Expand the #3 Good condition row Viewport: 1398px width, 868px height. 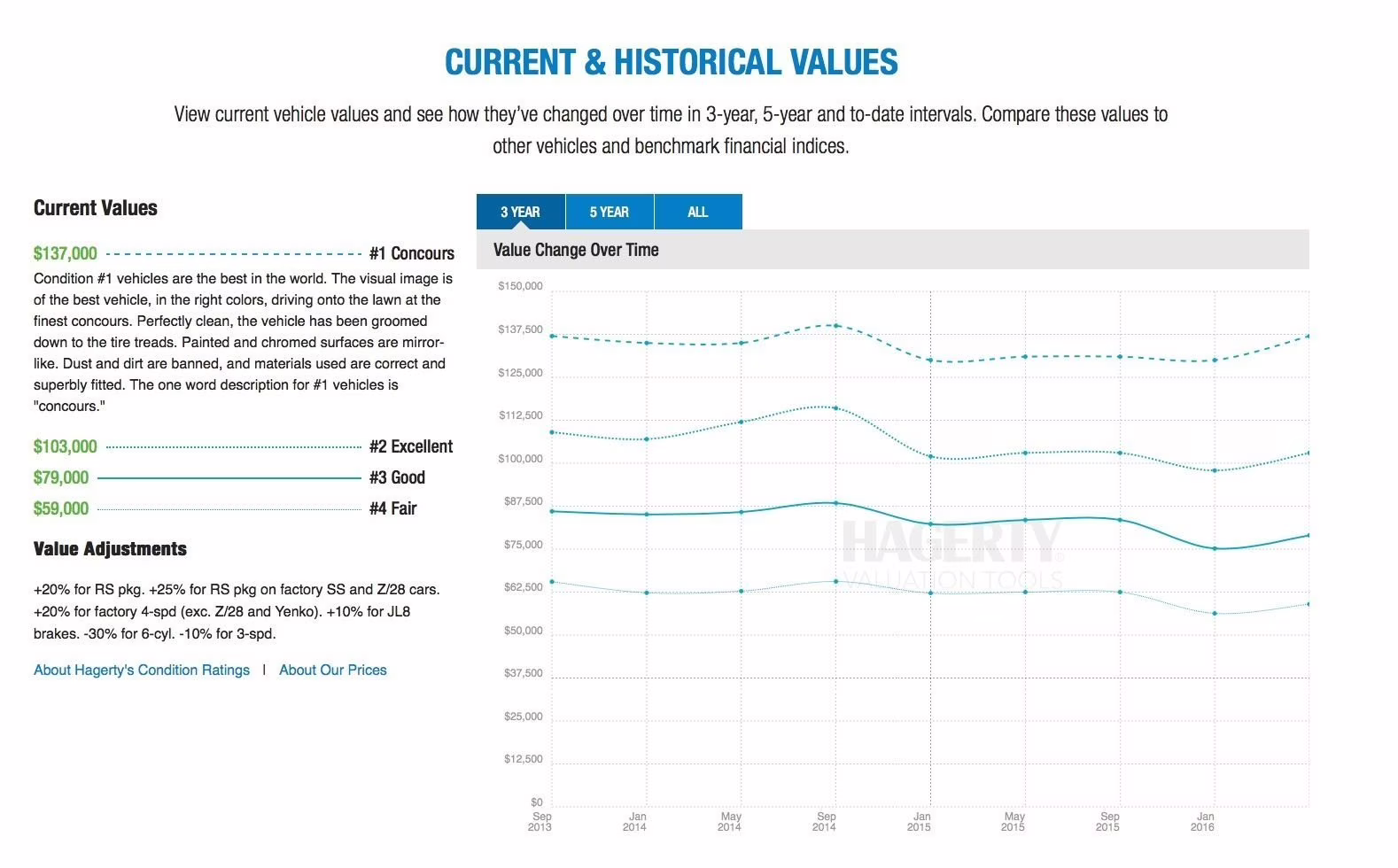pyautogui.click(x=397, y=477)
